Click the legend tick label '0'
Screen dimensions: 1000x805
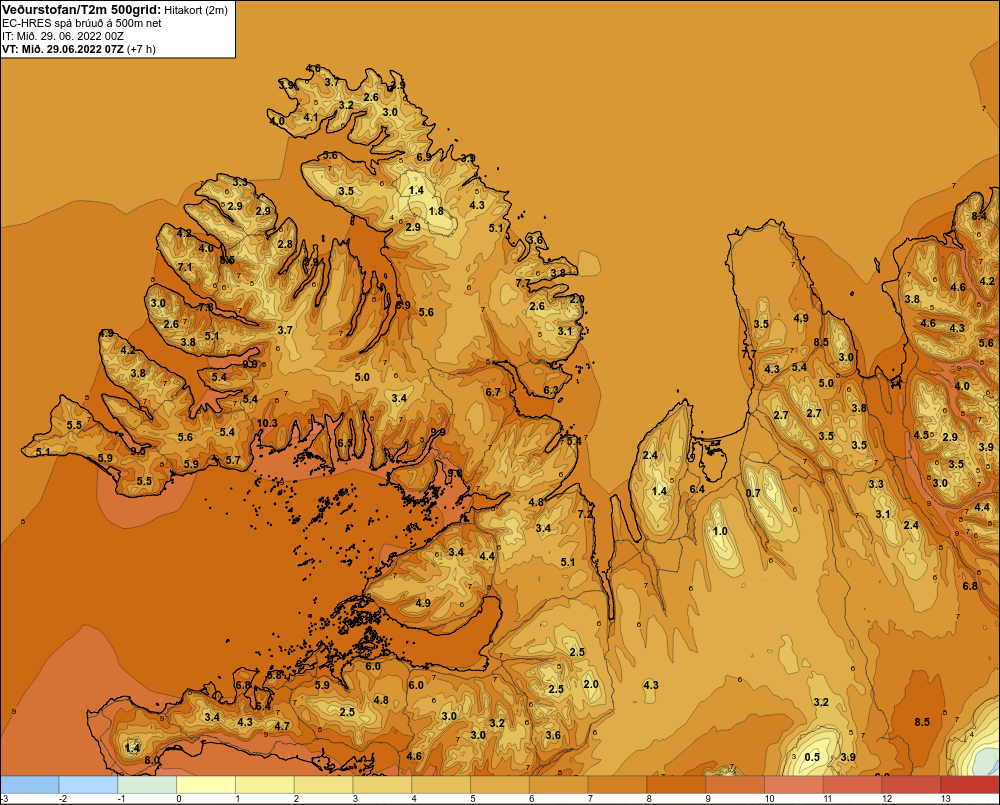179,799
